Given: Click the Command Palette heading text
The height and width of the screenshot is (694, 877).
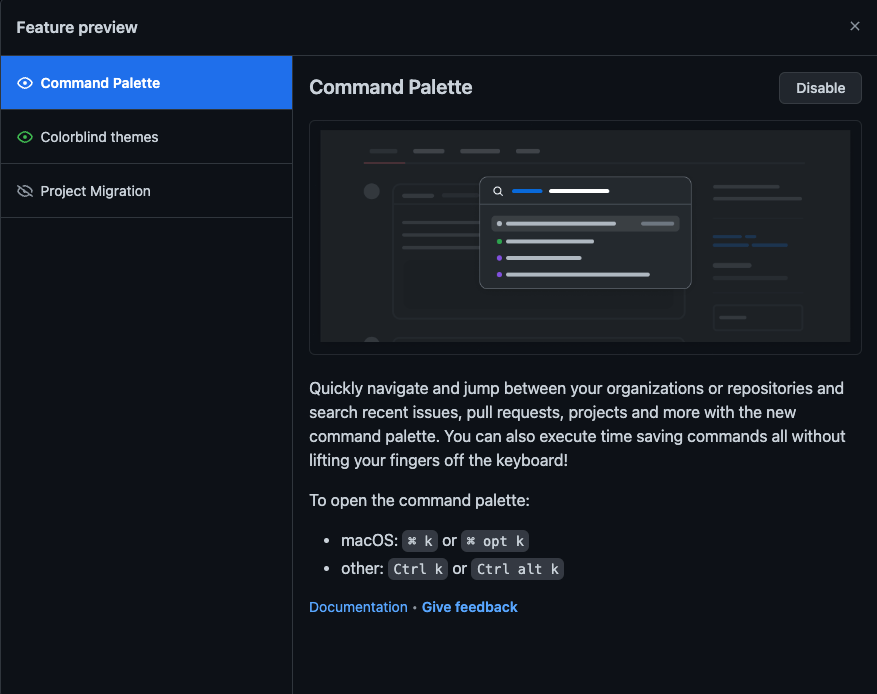Looking at the screenshot, I should 390,87.
